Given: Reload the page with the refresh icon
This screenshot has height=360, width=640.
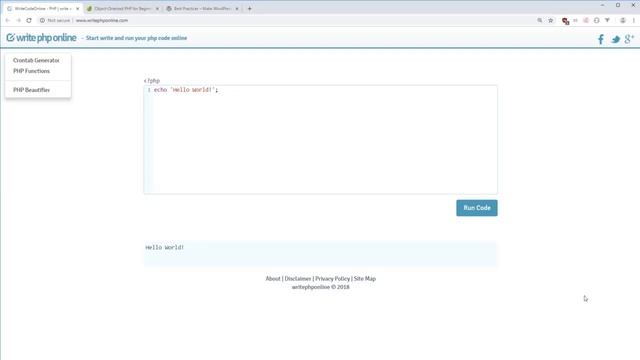Looking at the screenshot, I should click(29, 20).
